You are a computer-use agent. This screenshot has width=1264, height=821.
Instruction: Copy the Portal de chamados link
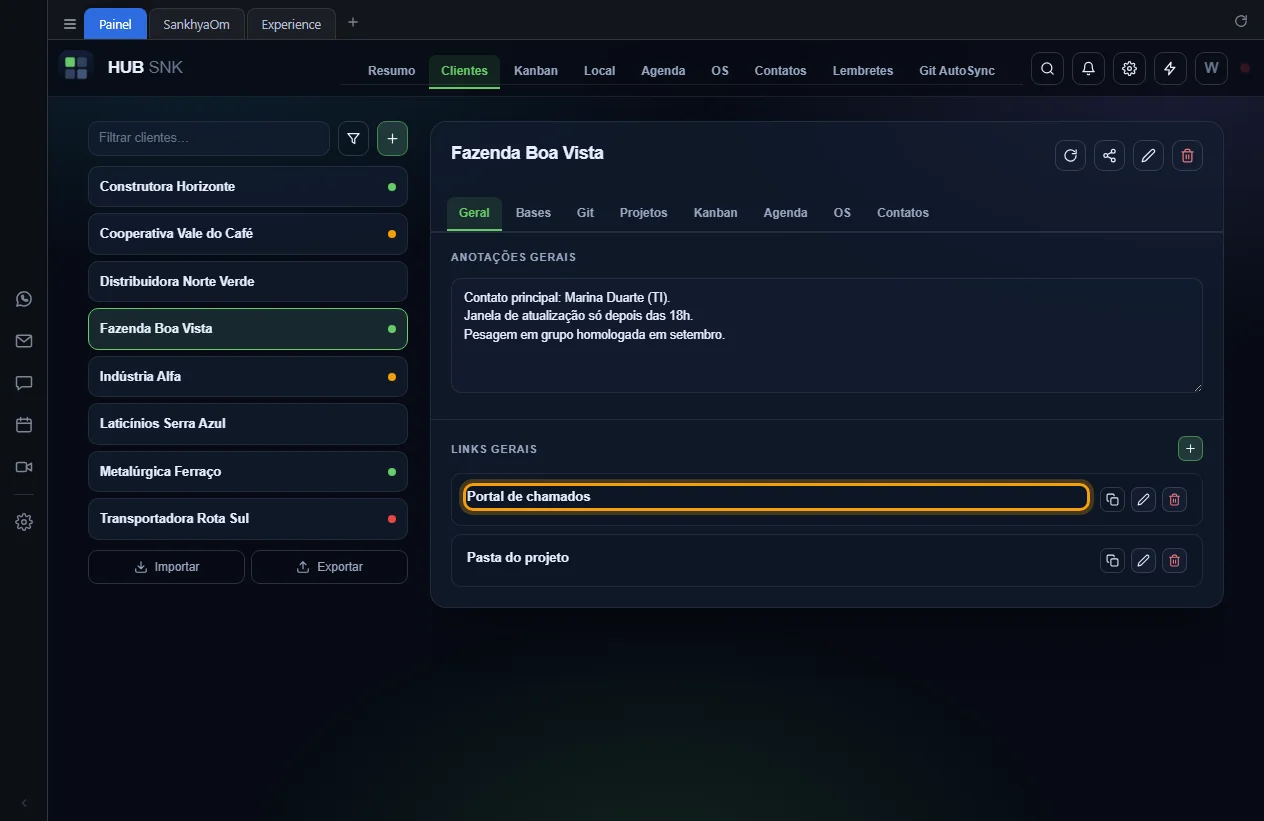[1112, 499]
